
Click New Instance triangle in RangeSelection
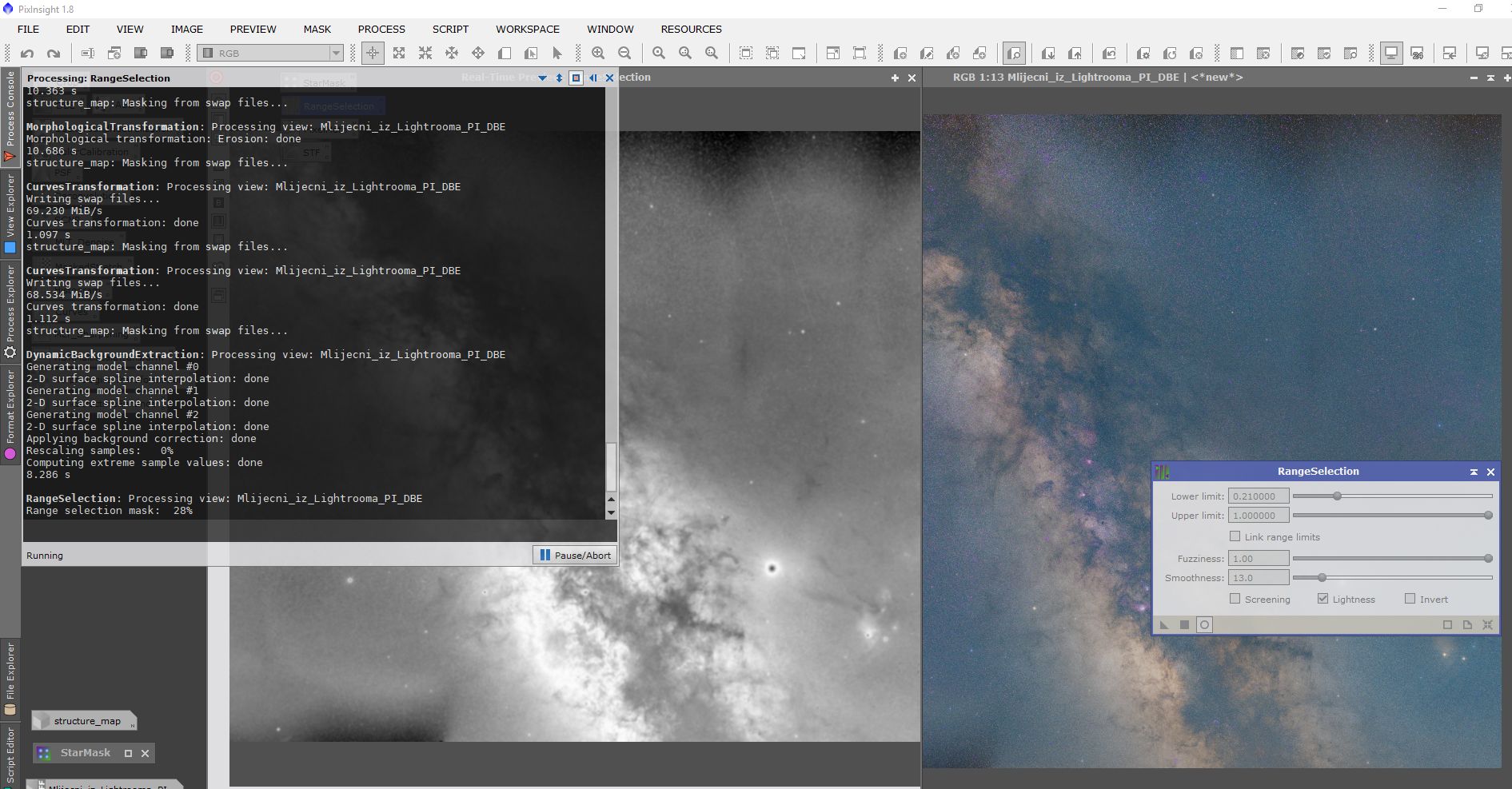tap(1164, 625)
